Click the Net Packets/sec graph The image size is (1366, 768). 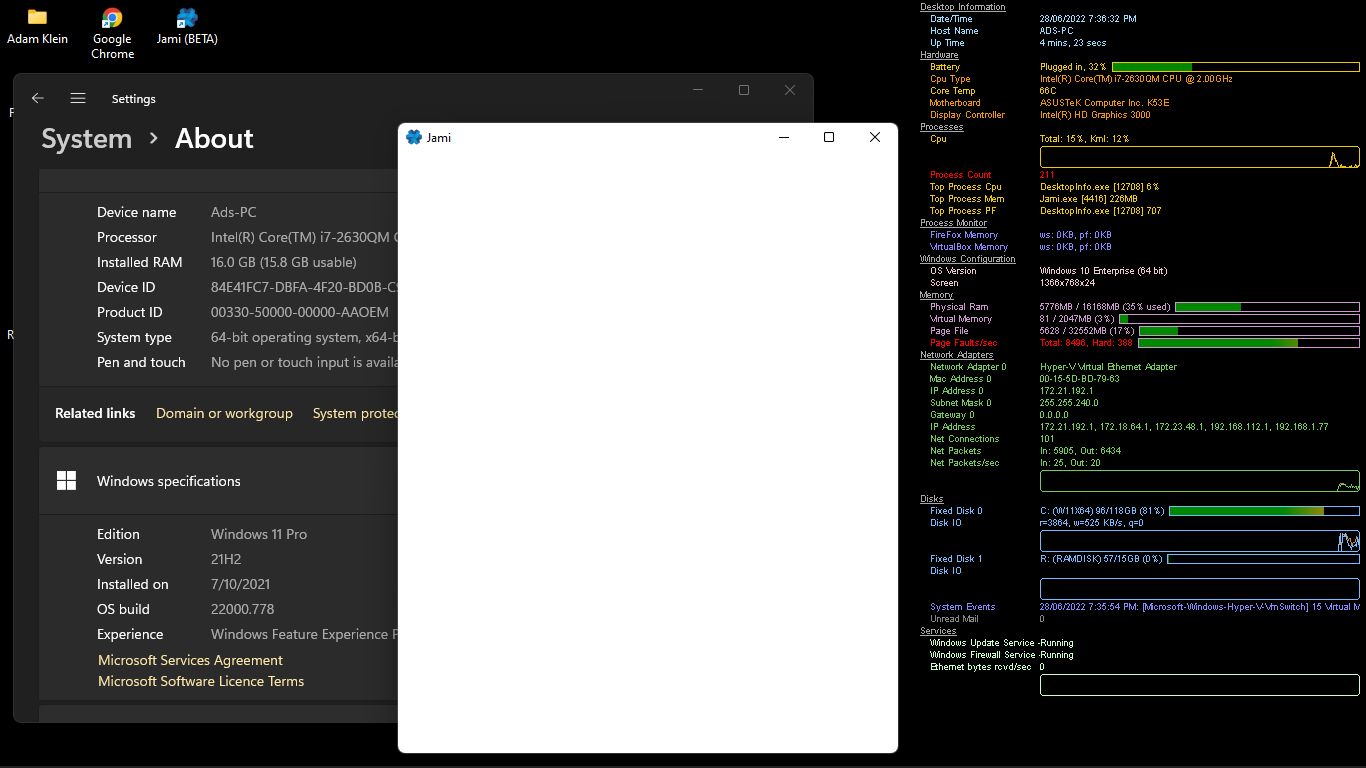coord(1200,481)
